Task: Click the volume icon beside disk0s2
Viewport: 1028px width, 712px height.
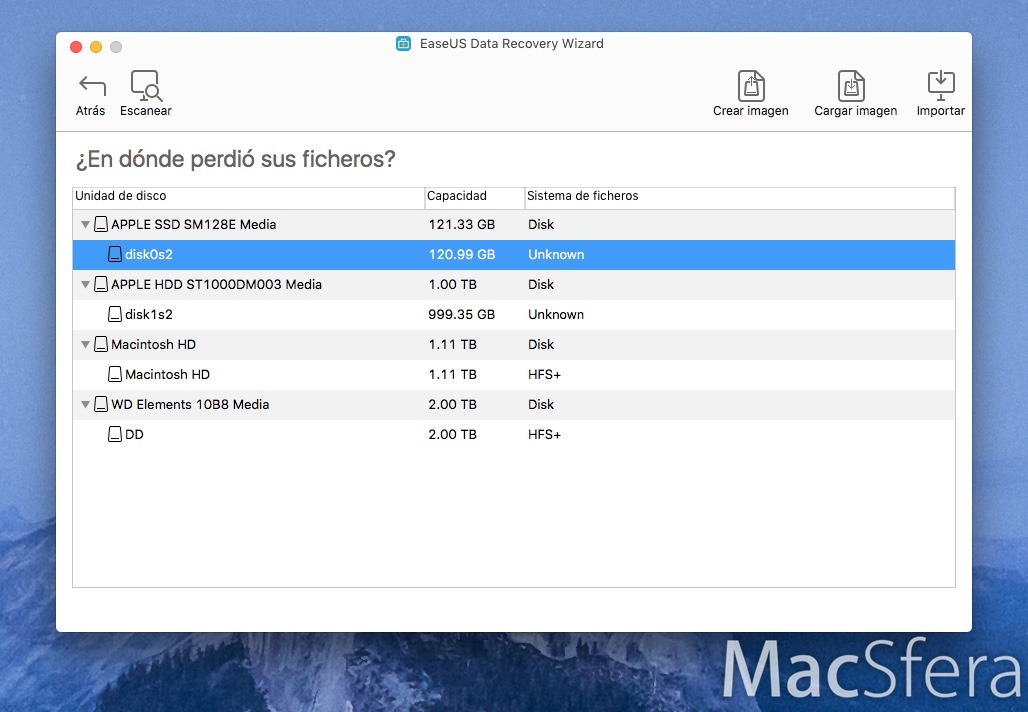Action: (115, 254)
